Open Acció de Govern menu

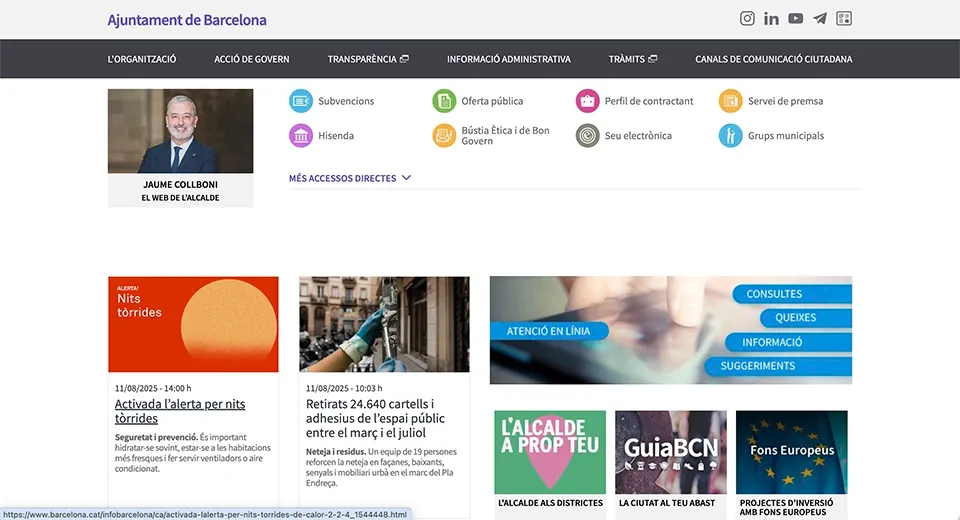click(x=252, y=59)
